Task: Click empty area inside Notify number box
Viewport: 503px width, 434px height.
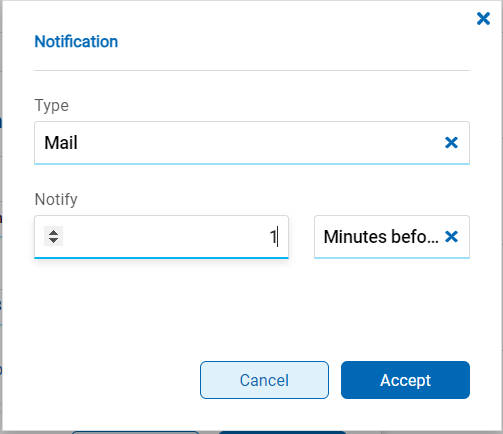Action: (167, 237)
